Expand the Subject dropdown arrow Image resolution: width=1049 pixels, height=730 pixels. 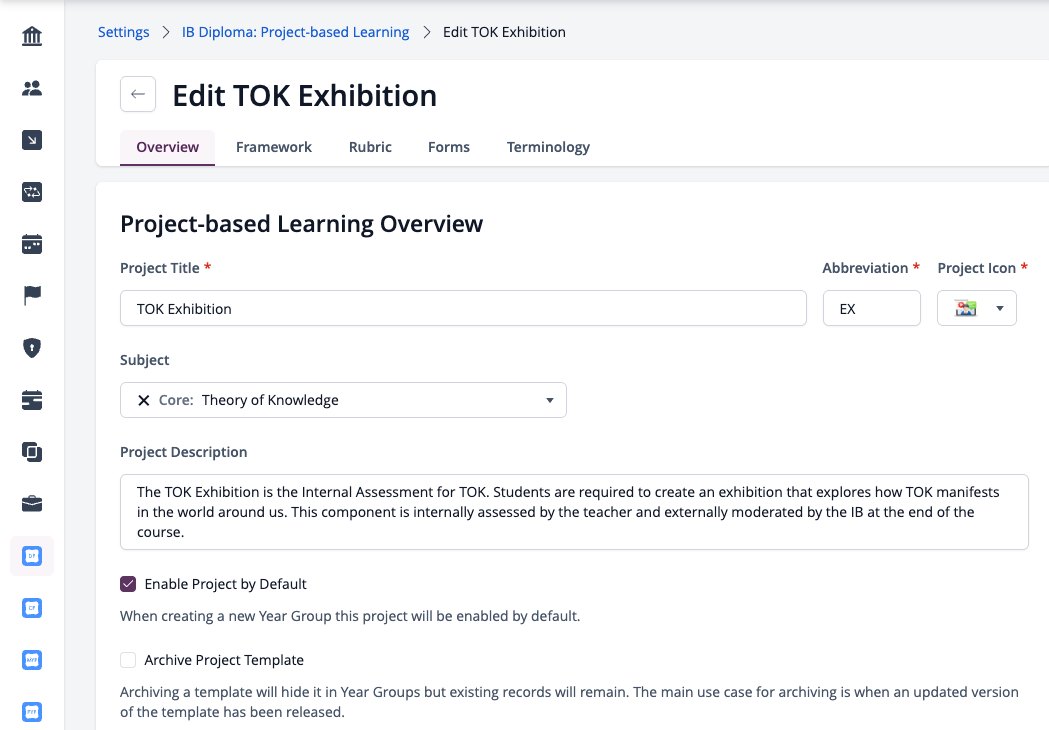550,400
